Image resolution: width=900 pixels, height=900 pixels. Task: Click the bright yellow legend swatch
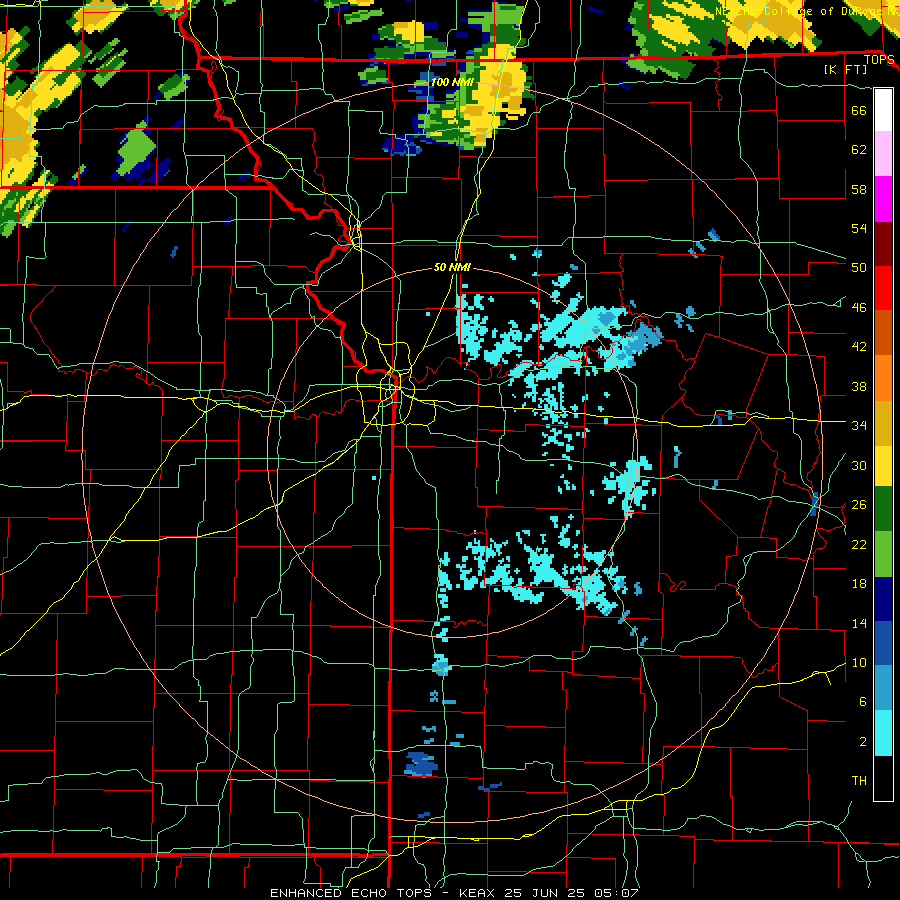(x=883, y=466)
